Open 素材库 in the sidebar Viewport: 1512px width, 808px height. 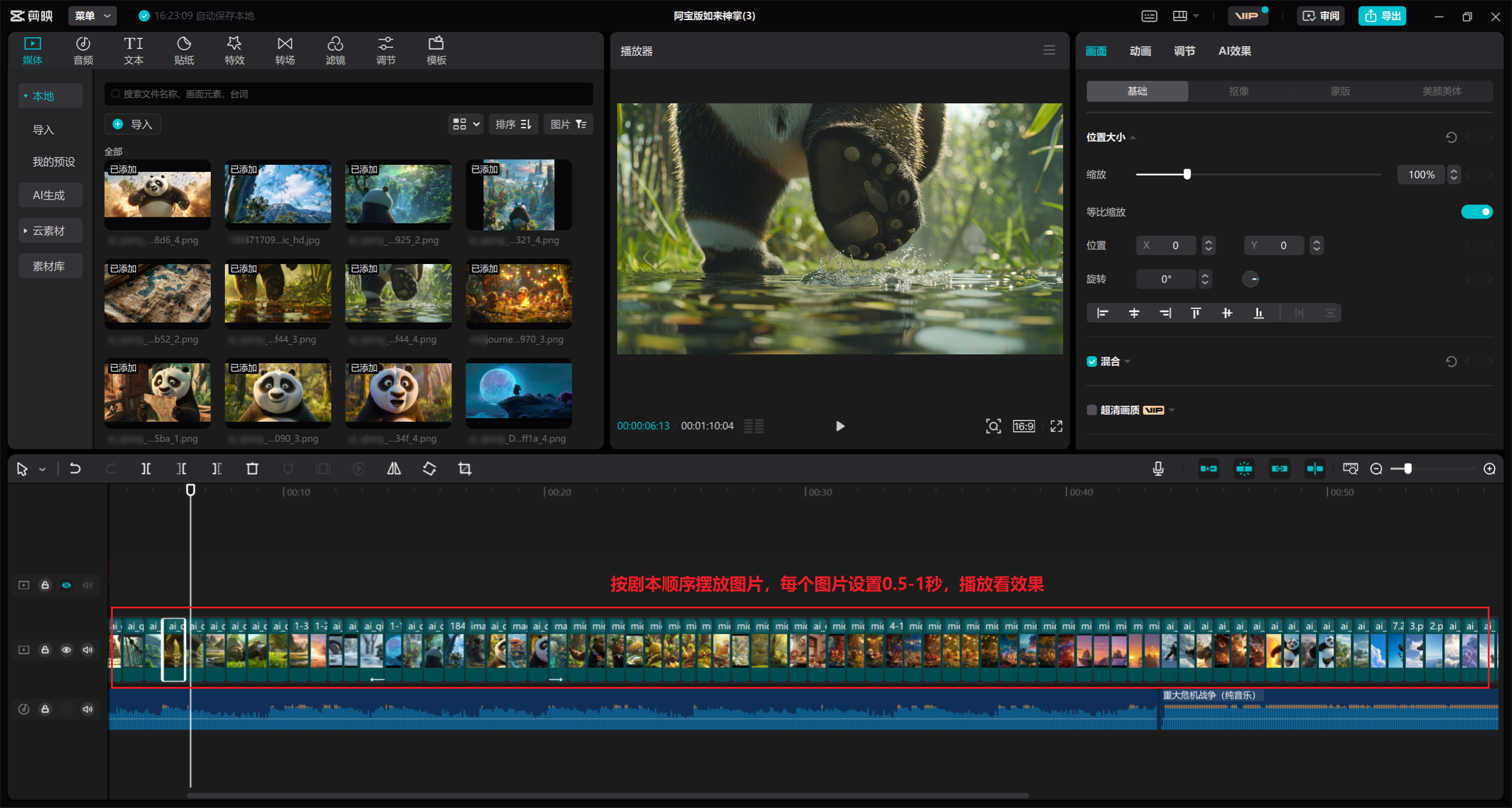coord(50,266)
